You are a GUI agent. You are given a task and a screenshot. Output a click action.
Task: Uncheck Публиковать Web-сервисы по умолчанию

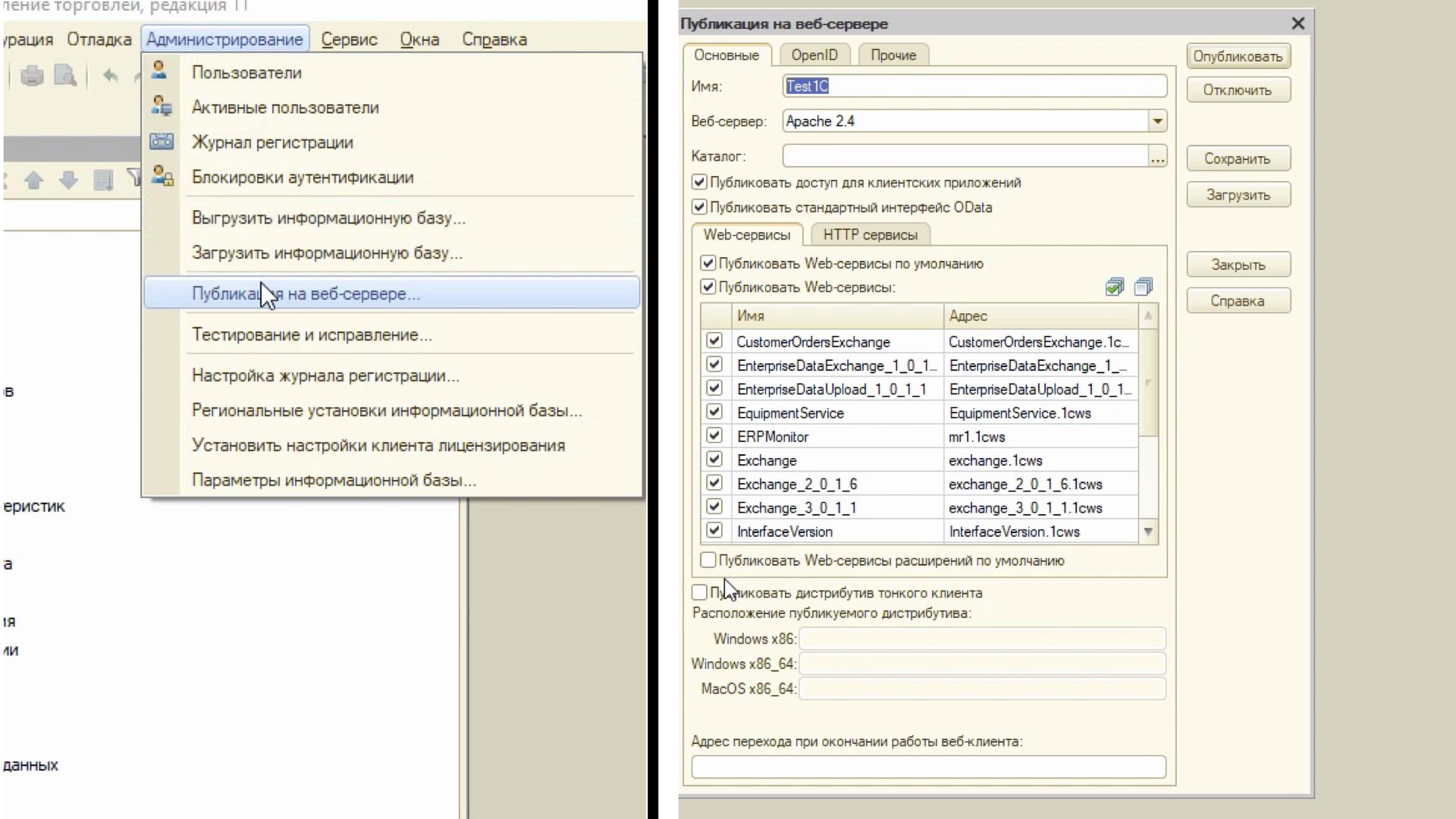coord(708,263)
